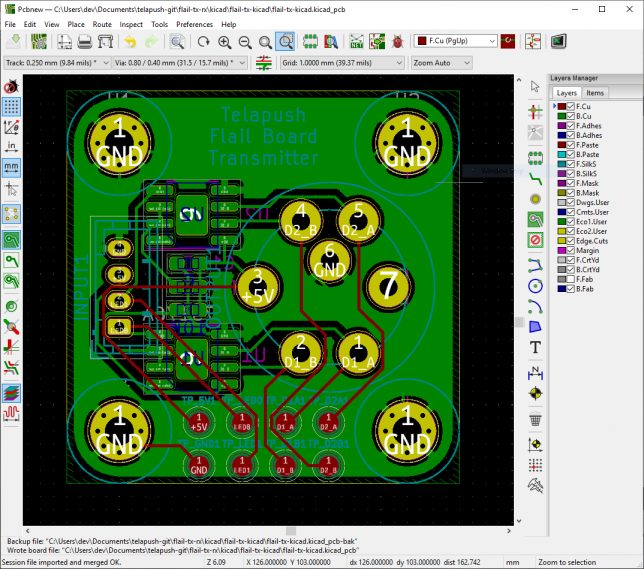Image resolution: width=644 pixels, height=569 pixels.
Task: Open the Footprint editor icon
Action: [310, 41]
